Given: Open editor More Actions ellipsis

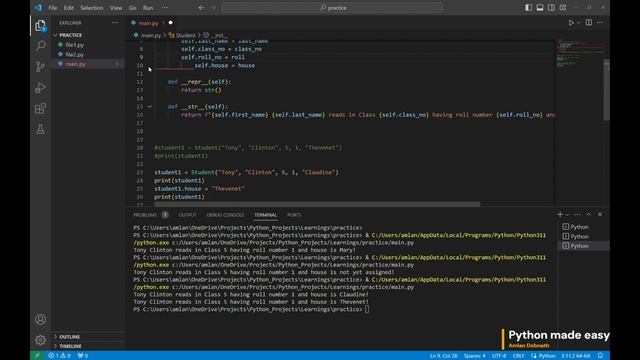Looking at the screenshot, I should point(600,23).
